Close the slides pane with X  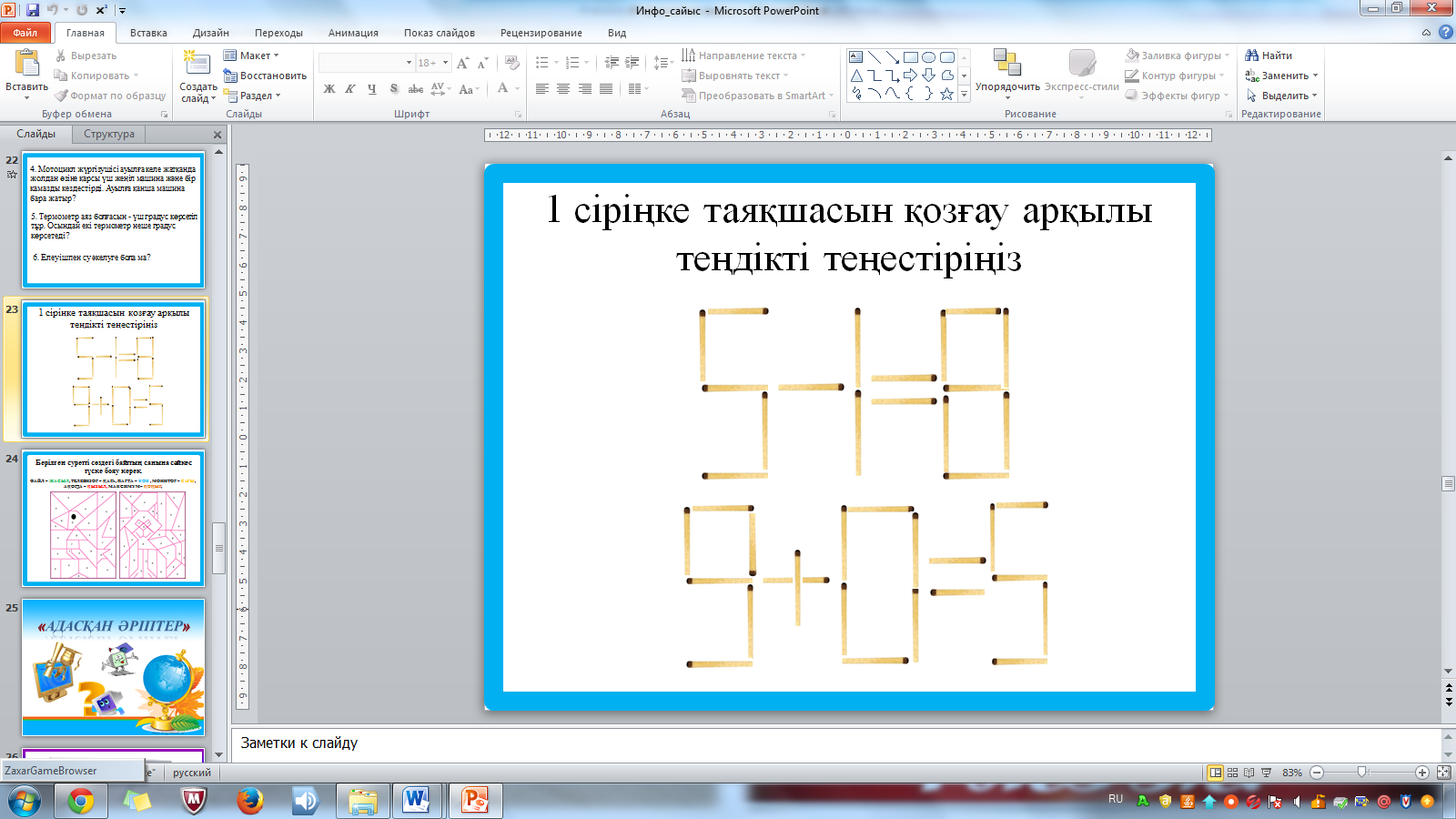pos(217,135)
